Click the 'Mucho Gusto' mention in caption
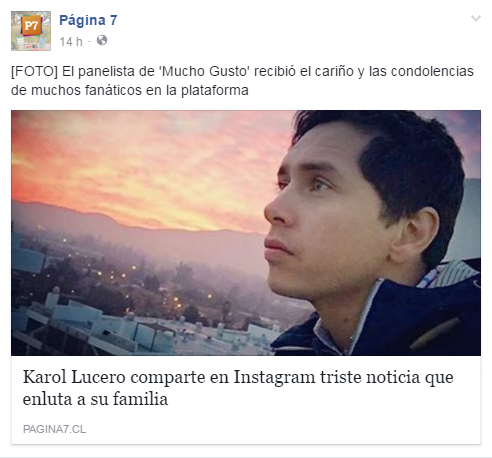The height and width of the screenshot is (458, 492). point(206,72)
